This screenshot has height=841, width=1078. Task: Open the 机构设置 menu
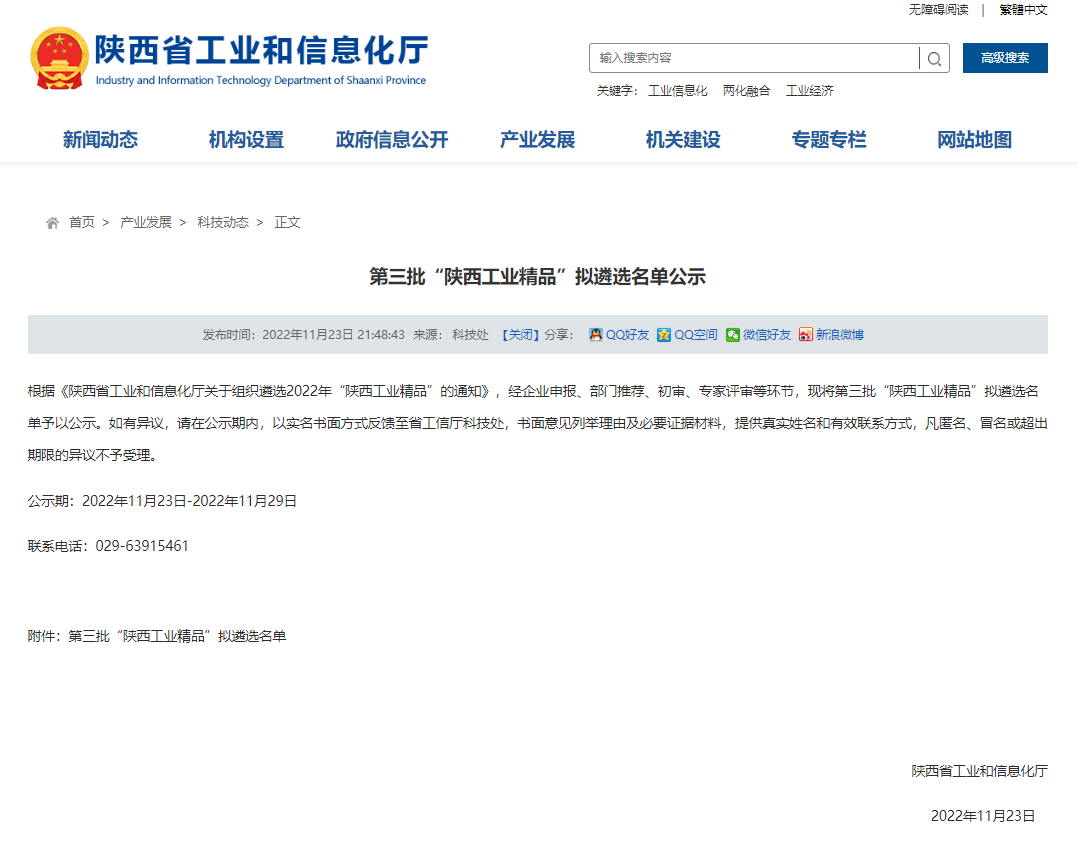coord(246,140)
